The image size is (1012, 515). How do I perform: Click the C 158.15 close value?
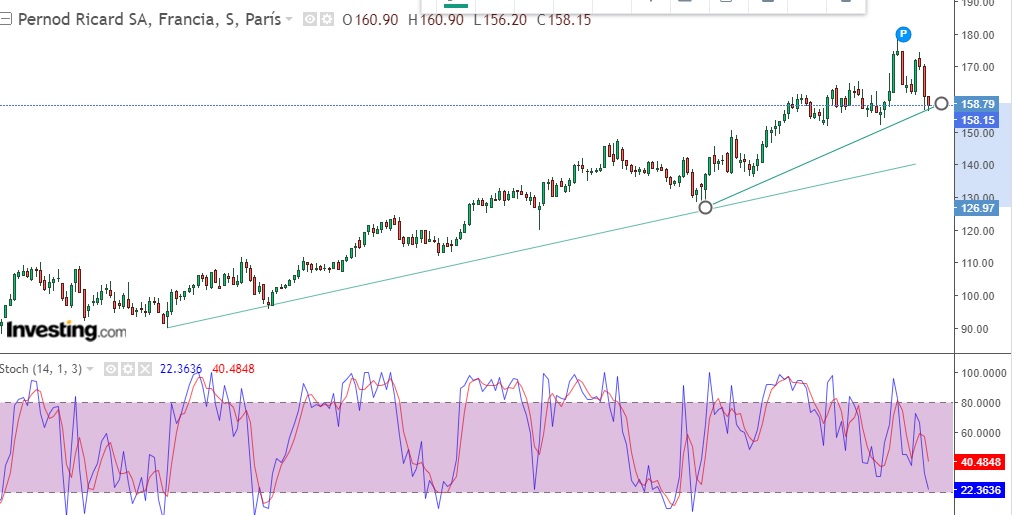tap(564, 20)
